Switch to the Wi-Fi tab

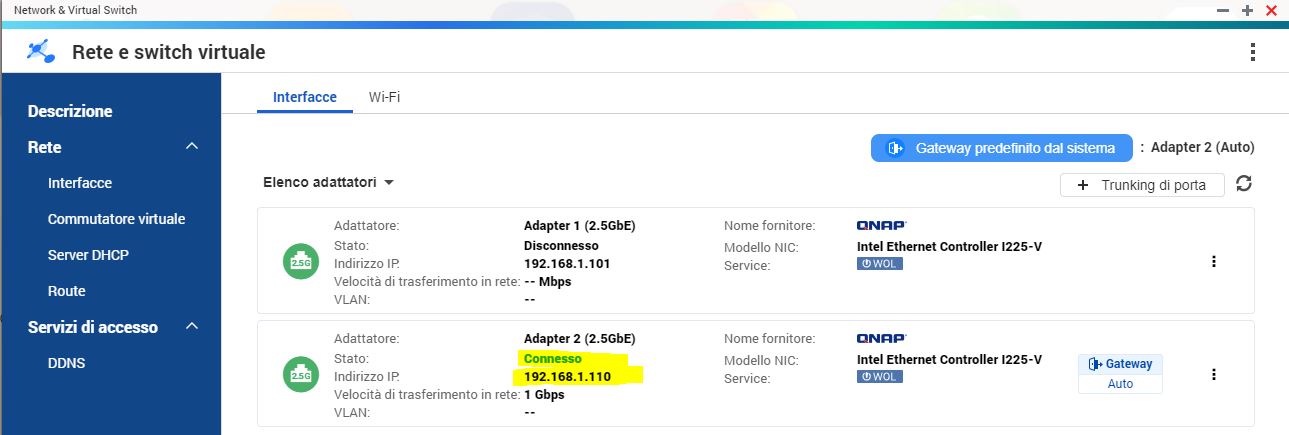pyautogui.click(x=385, y=97)
